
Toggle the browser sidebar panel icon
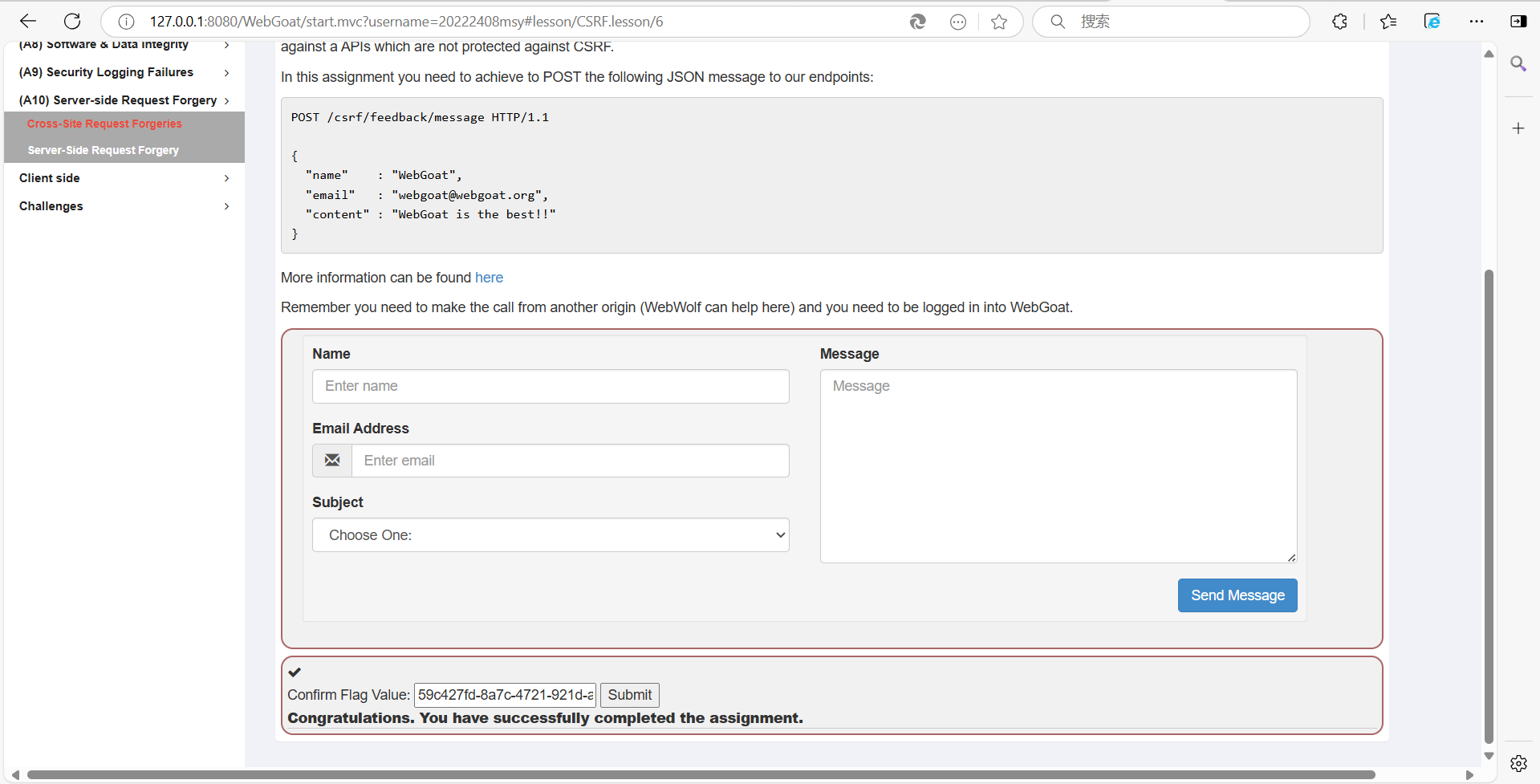click(x=1518, y=22)
